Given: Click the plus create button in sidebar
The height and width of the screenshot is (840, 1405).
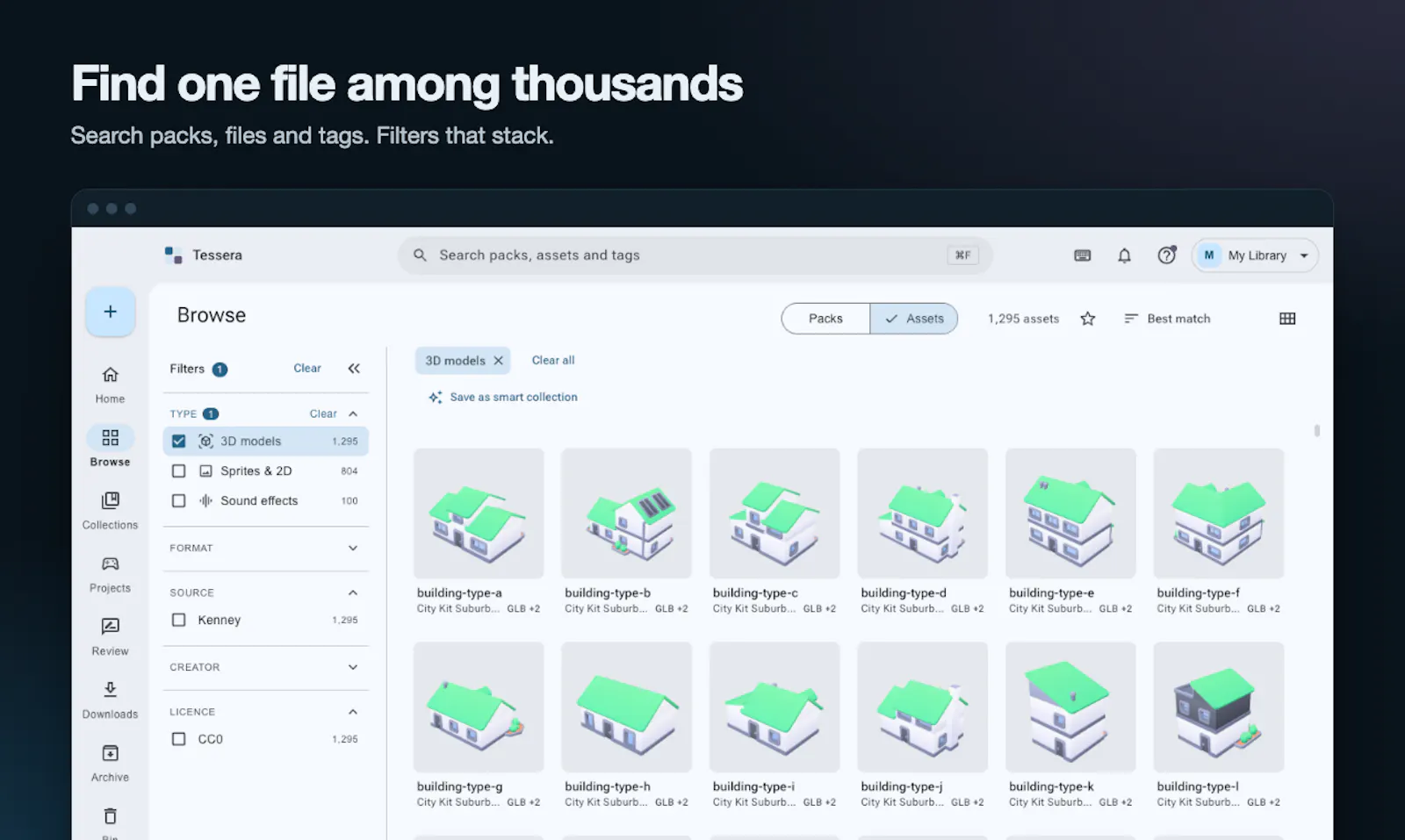Looking at the screenshot, I should tap(110, 312).
